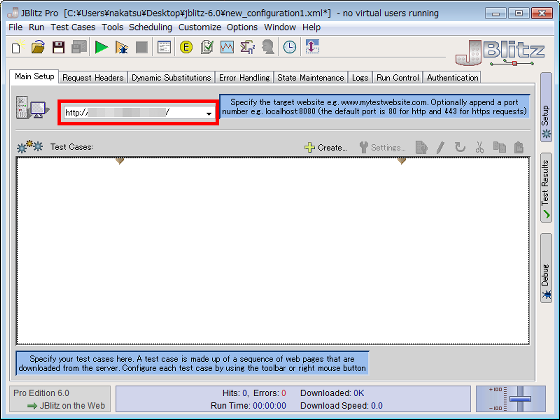Open the Options menu
560x420 pixels.
coord(242,27)
